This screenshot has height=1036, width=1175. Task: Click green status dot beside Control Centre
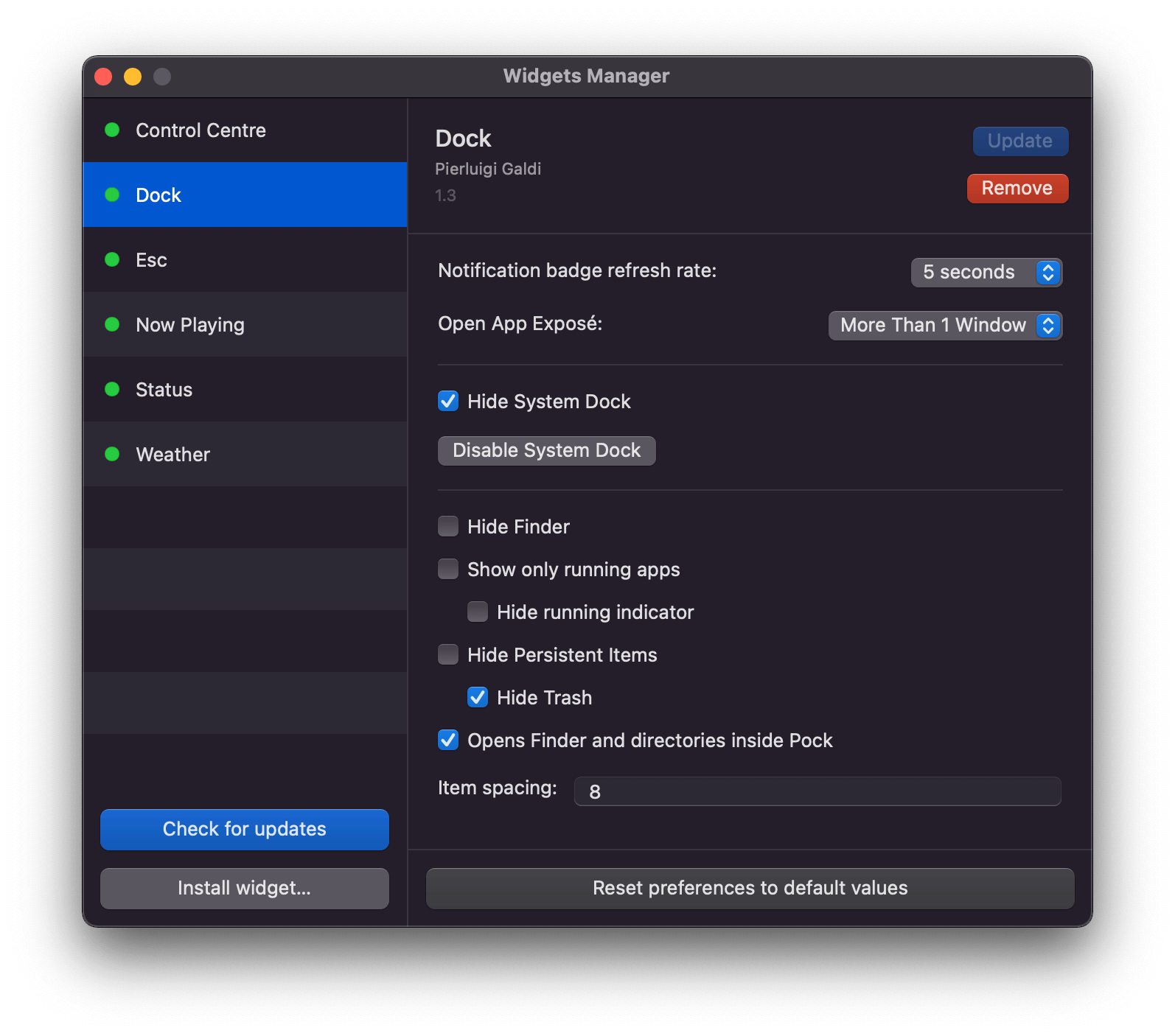(x=112, y=130)
